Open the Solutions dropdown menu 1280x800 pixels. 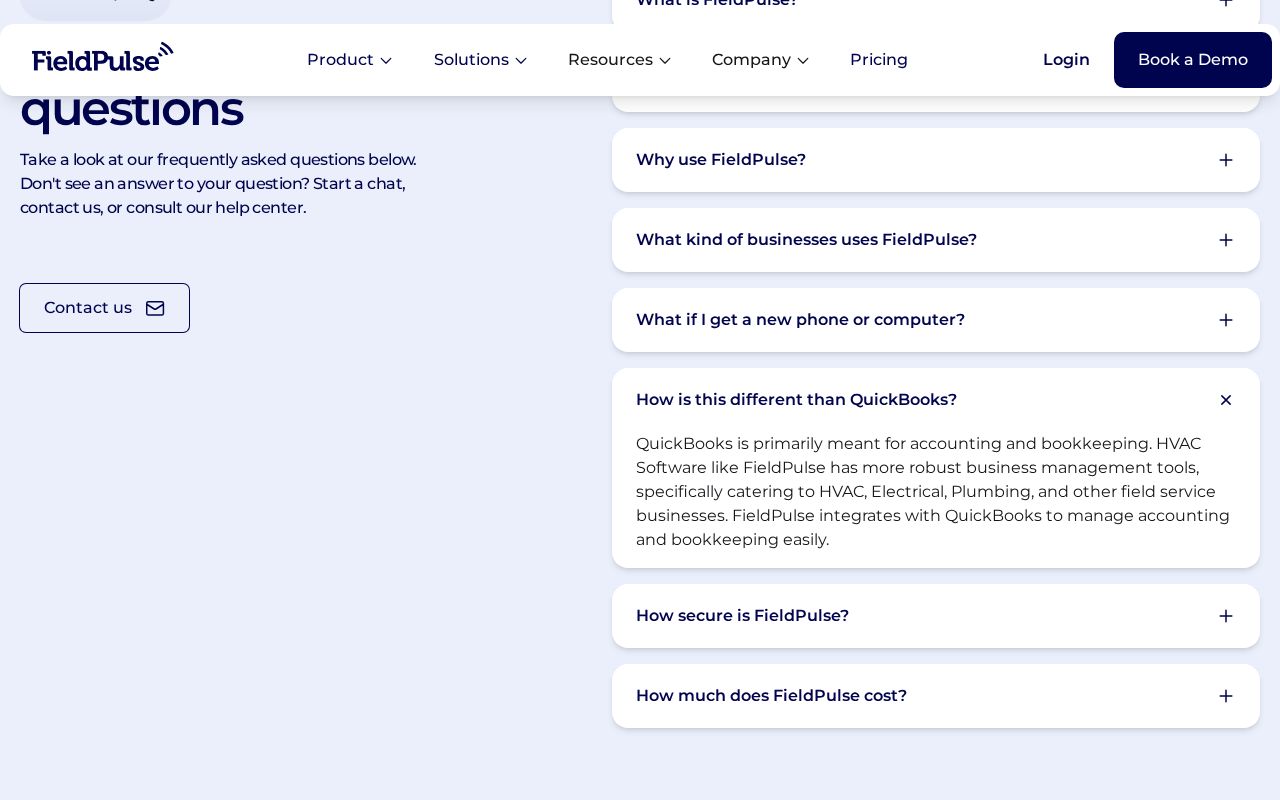click(x=480, y=60)
